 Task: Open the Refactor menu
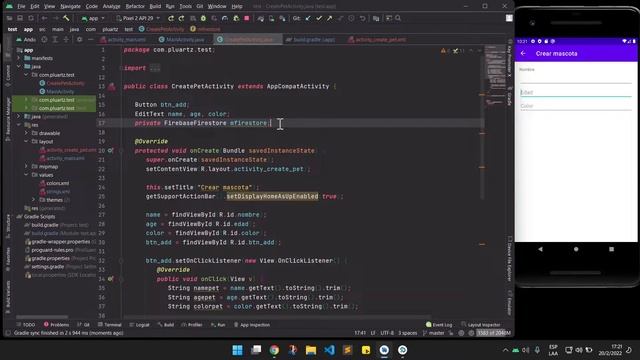coord(135,6)
